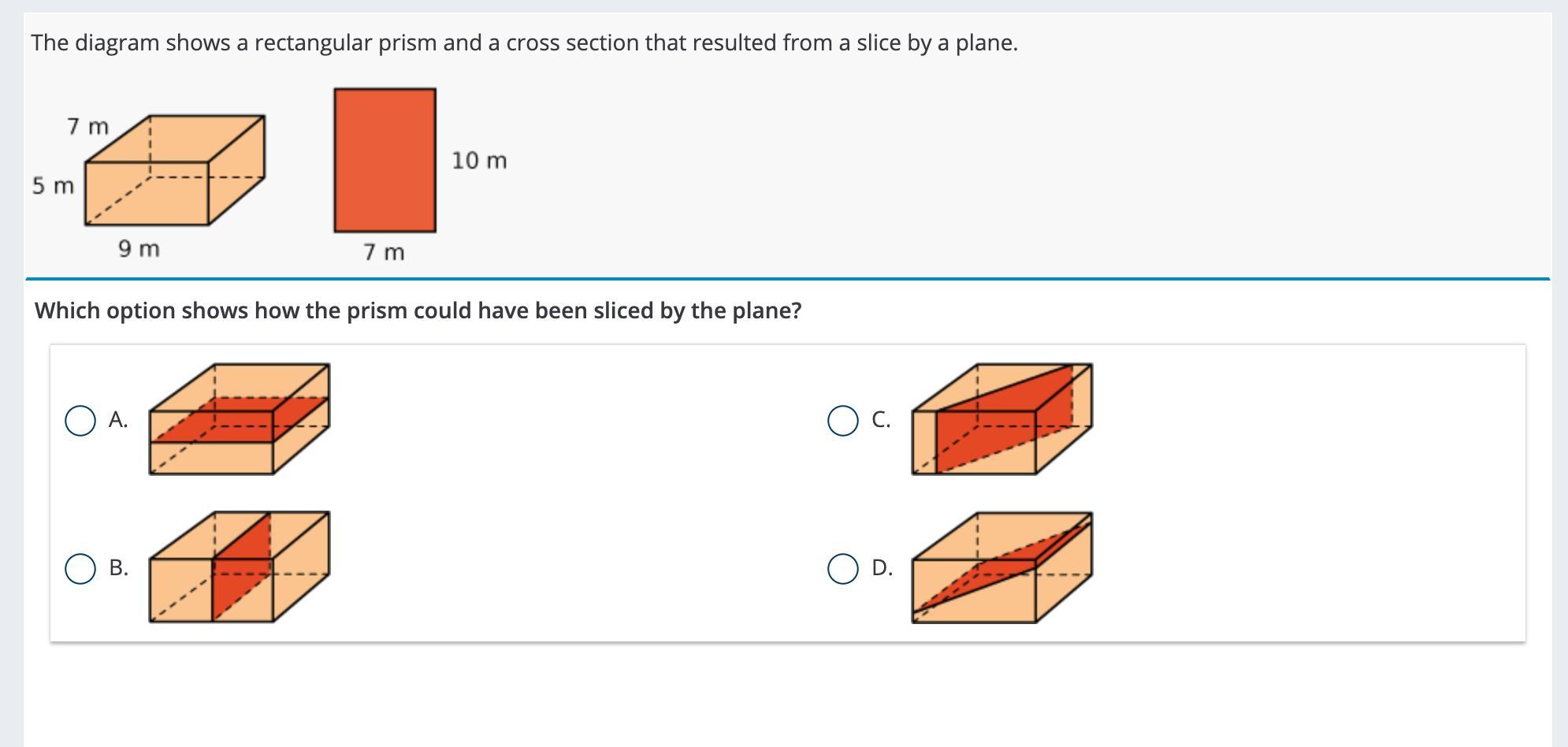Image resolution: width=1568 pixels, height=747 pixels.
Task: Click option A's horizontally sliced prism image
Action: [240, 419]
